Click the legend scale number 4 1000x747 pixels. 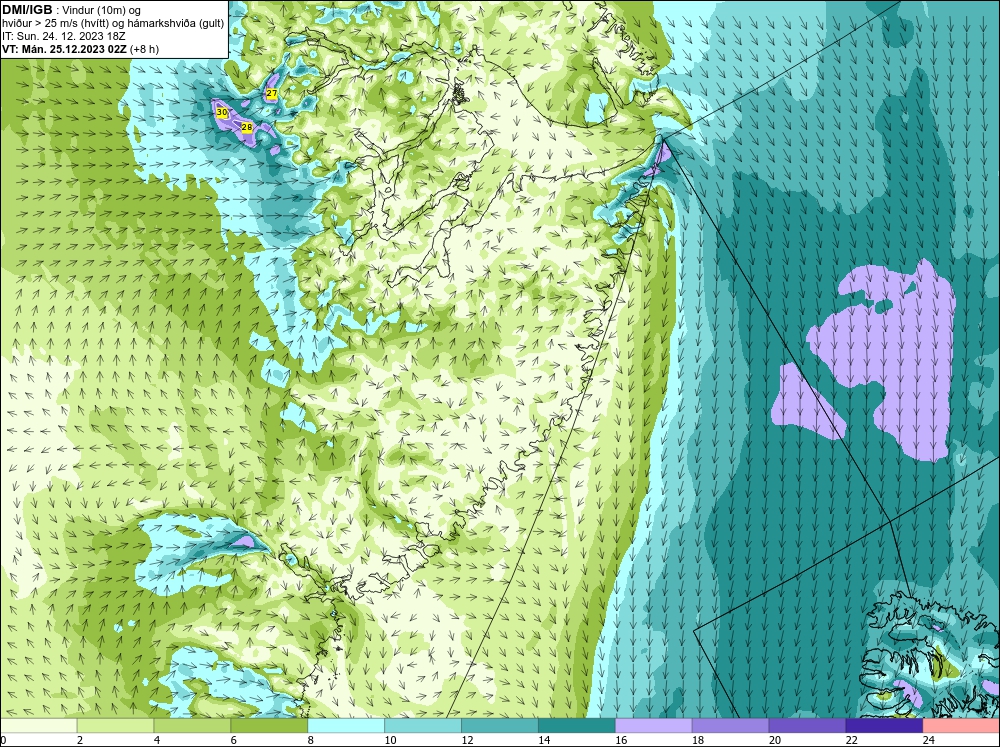click(157, 740)
